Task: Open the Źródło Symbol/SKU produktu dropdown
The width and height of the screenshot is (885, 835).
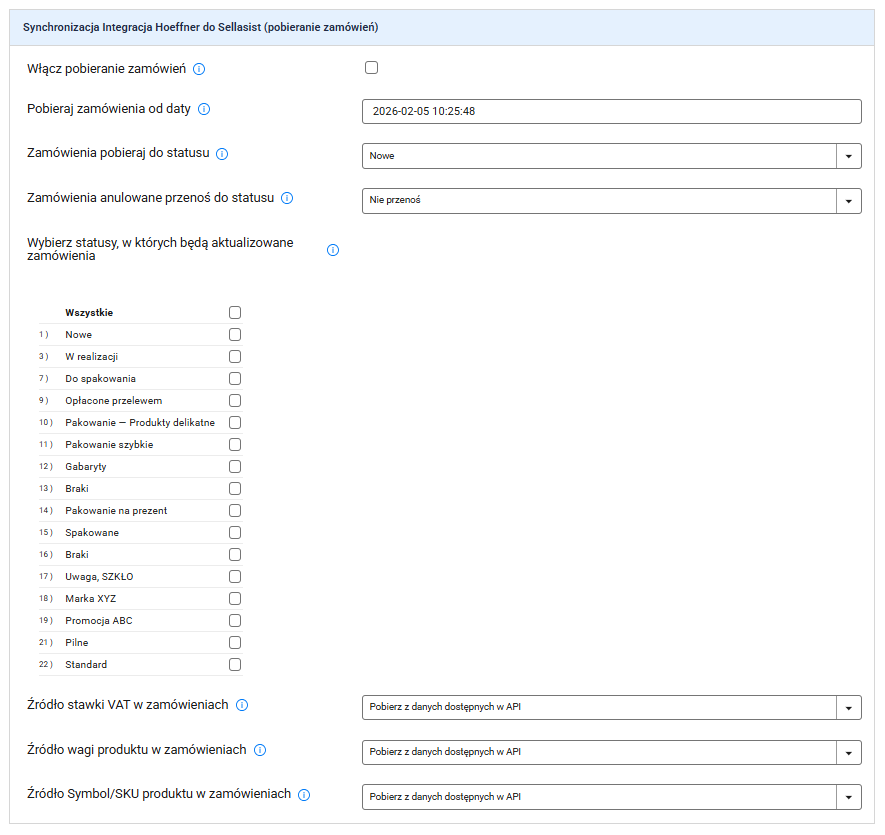Action: coord(611,797)
